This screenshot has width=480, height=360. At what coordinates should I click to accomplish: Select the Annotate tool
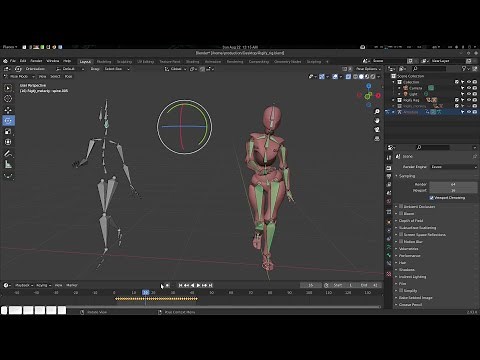8,154
